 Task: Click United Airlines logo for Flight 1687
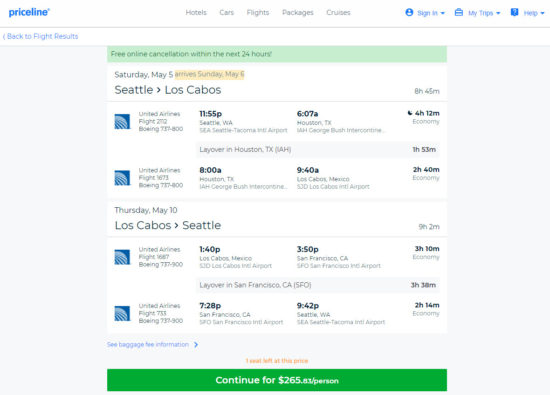pyautogui.click(x=122, y=257)
